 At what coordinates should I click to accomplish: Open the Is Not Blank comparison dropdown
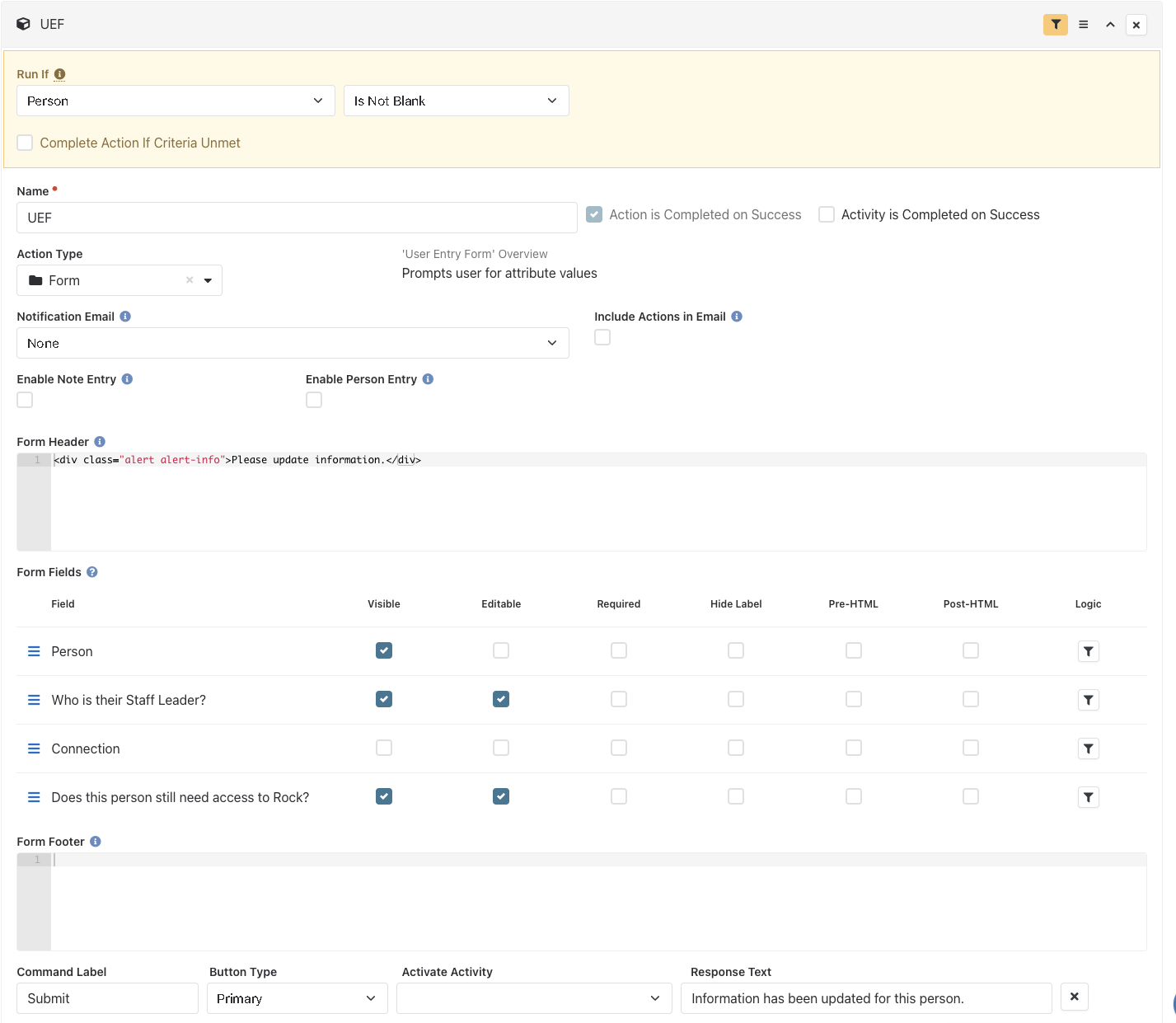coord(457,101)
